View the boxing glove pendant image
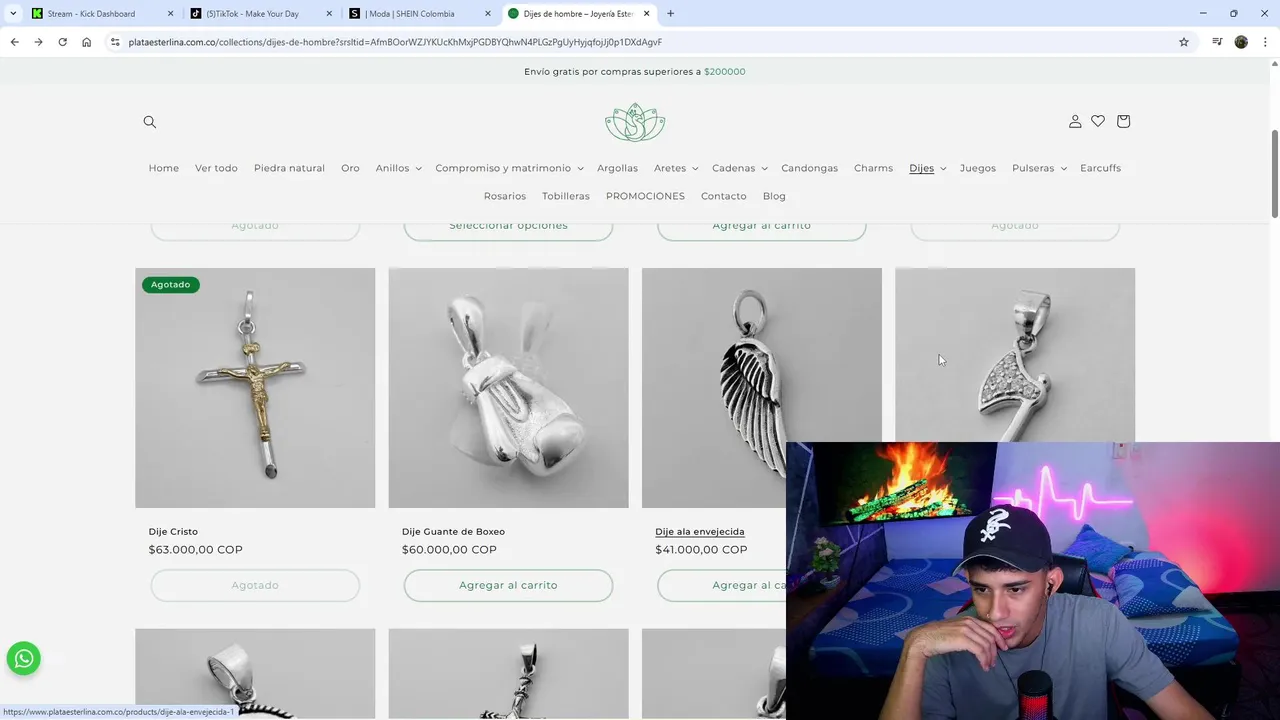The width and height of the screenshot is (1280, 720). point(508,388)
